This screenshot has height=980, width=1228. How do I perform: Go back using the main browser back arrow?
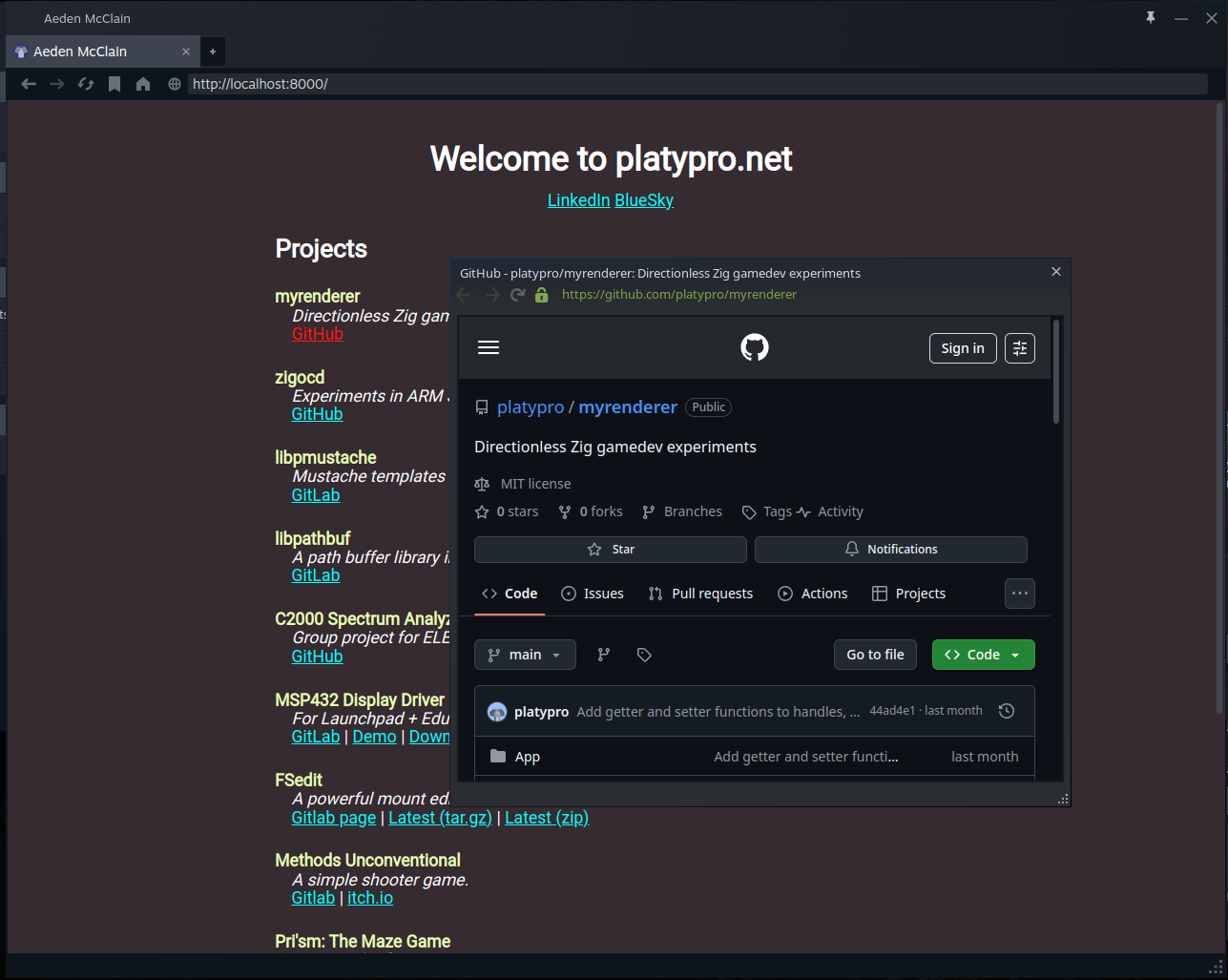tap(29, 84)
